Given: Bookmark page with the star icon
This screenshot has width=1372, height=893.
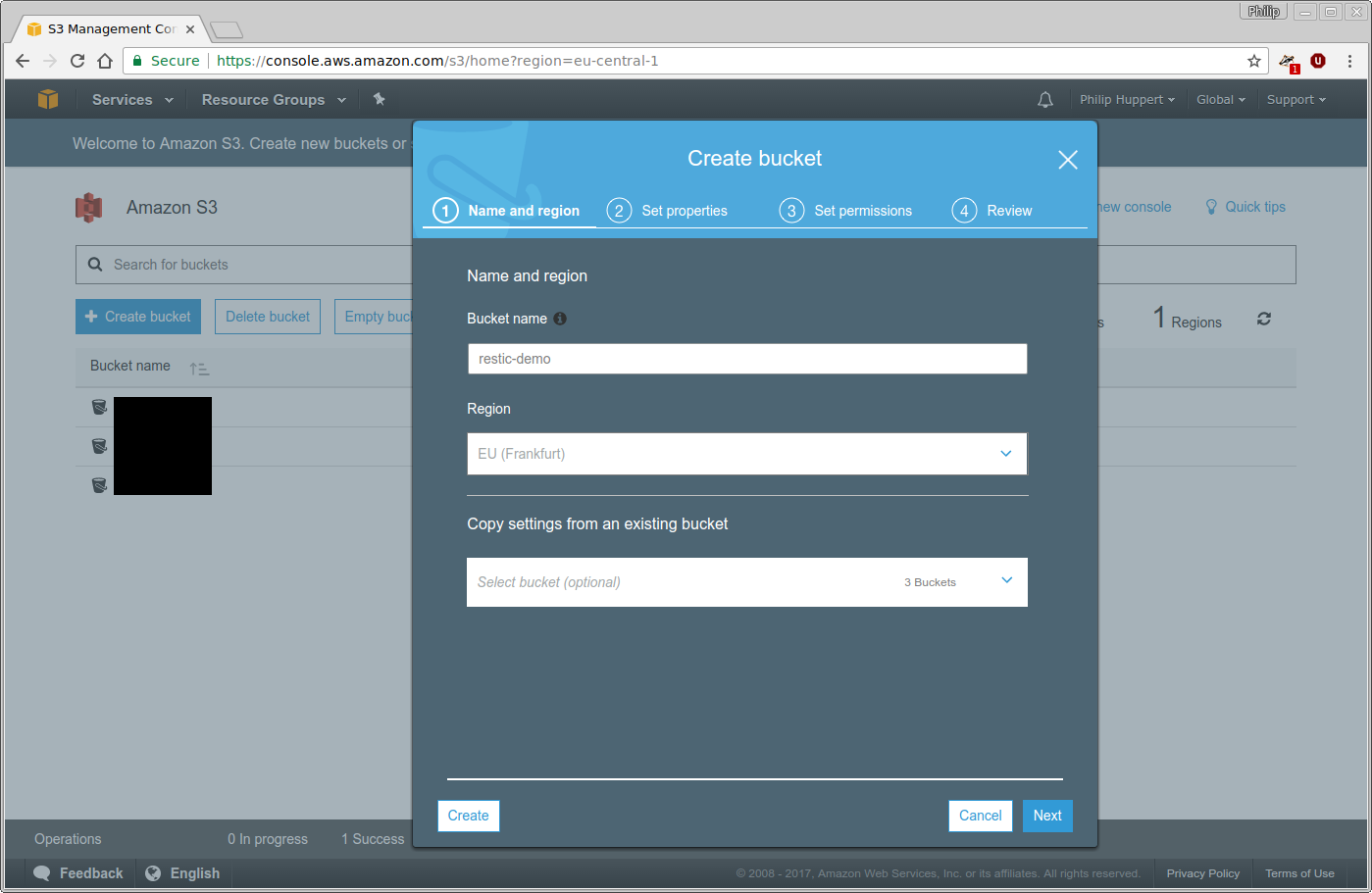Looking at the screenshot, I should 1254,61.
